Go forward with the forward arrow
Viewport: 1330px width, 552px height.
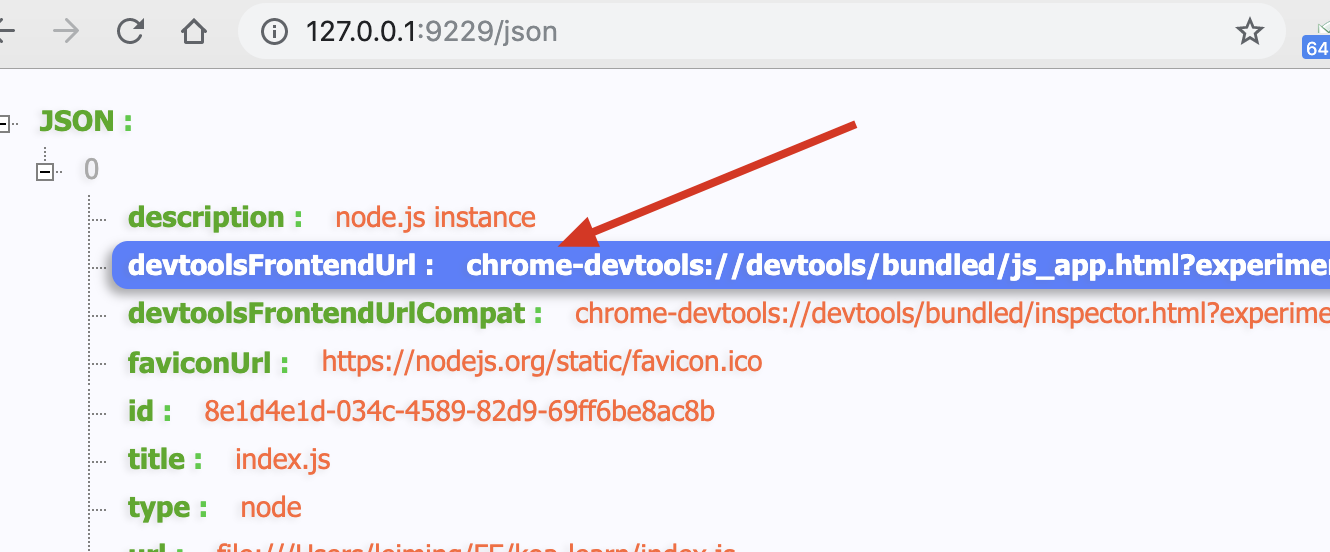[x=65, y=32]
